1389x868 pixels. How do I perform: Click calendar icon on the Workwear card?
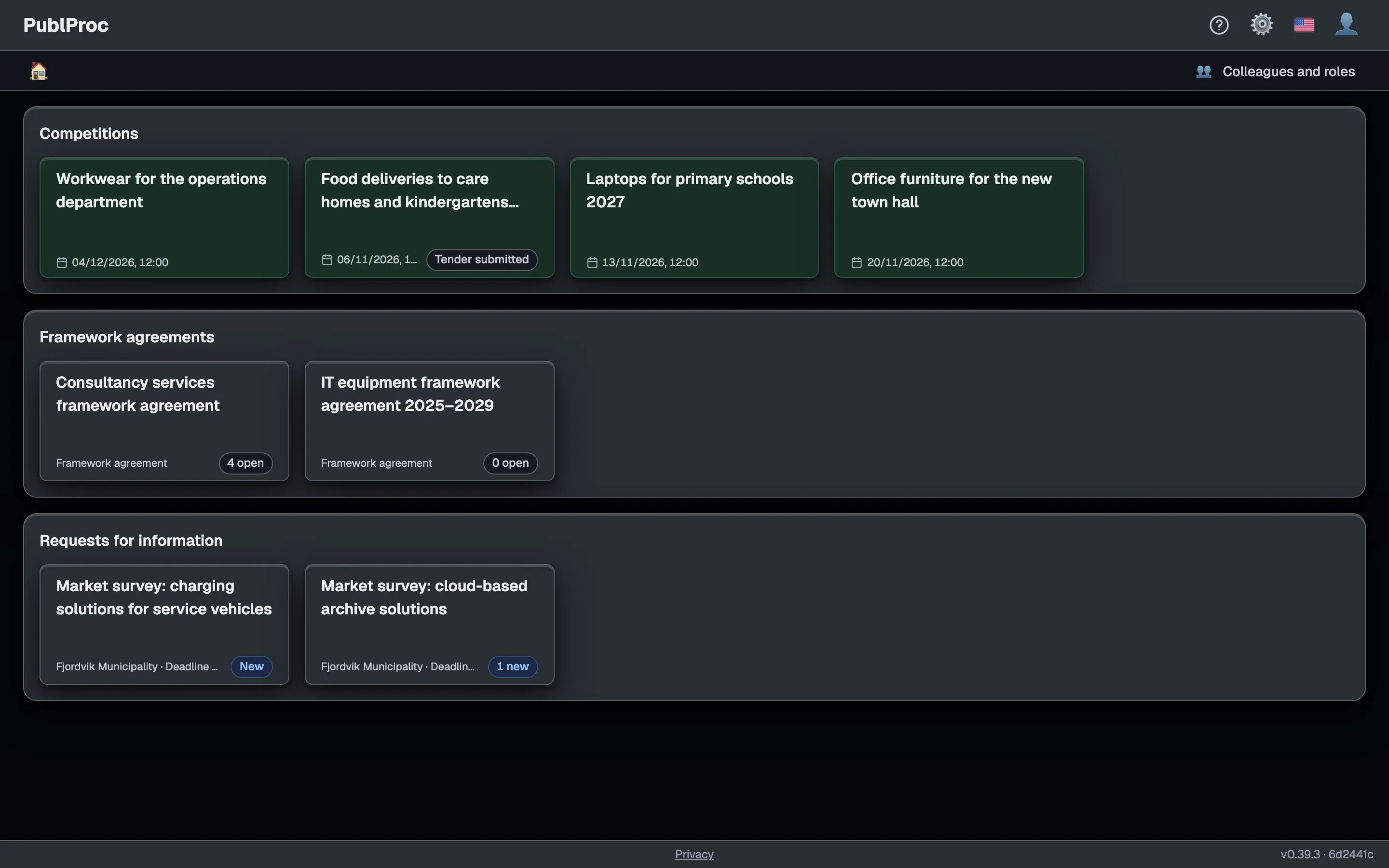click(61, 262)
